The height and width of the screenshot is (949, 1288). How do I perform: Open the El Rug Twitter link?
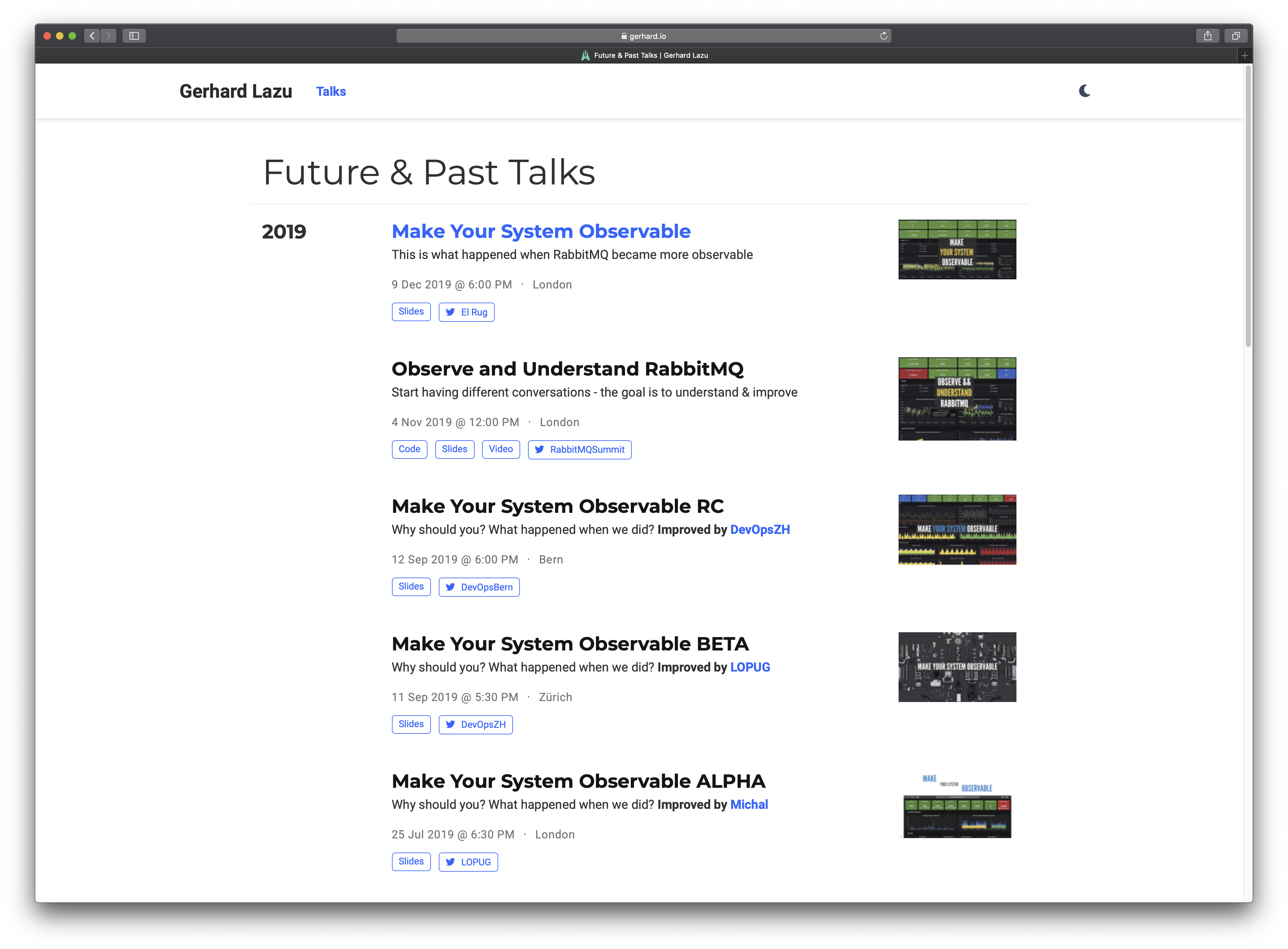466,312
